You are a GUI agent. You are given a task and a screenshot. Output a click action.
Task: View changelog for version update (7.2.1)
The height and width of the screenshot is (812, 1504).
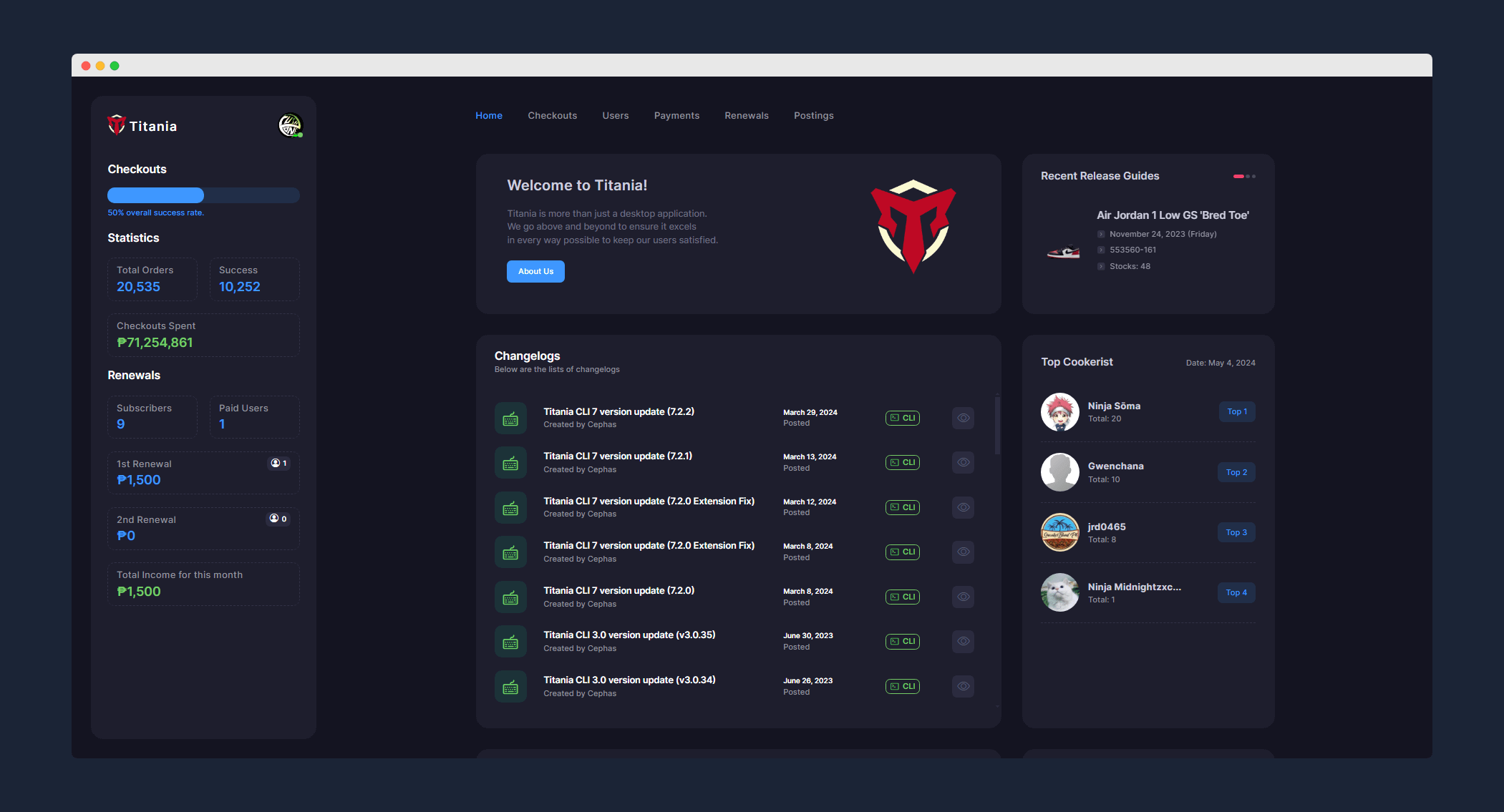[x=963, y=462]
